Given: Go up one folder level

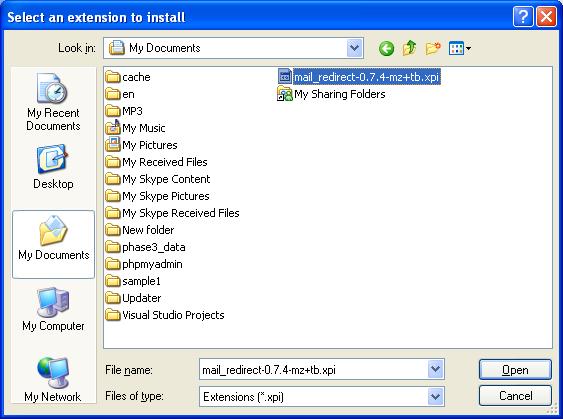Looking at the screenshot, I should pyautogui.click(x=409, y=48).
